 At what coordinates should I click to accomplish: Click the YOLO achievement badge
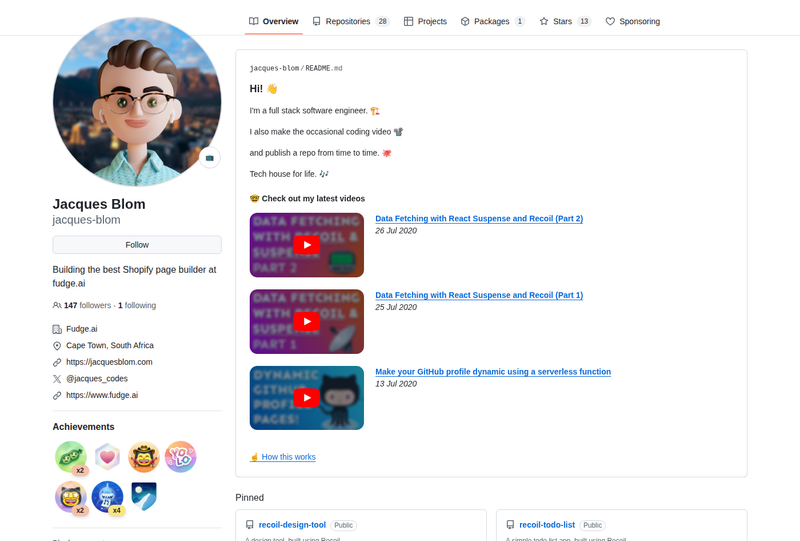point(181,457)
